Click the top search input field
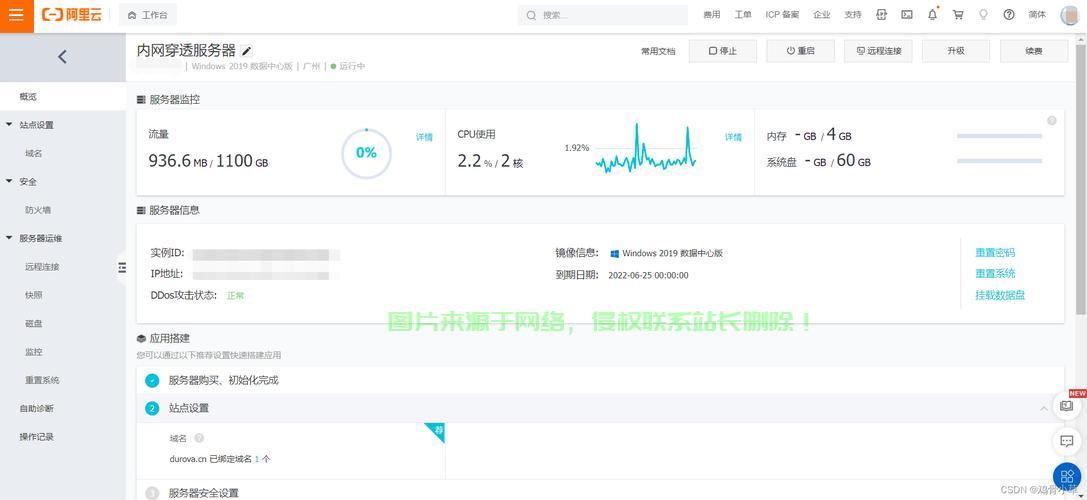1087x500 pixels. coord(610,15)
